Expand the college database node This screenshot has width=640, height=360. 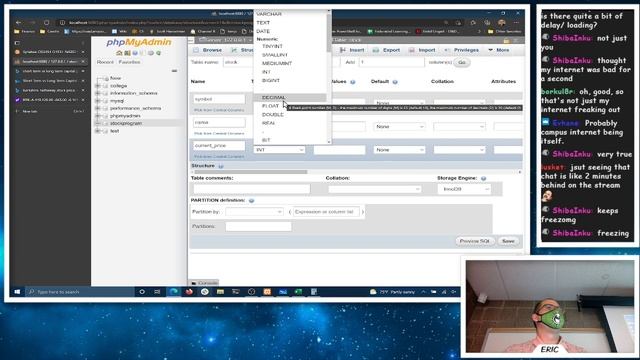click(98, 86)
